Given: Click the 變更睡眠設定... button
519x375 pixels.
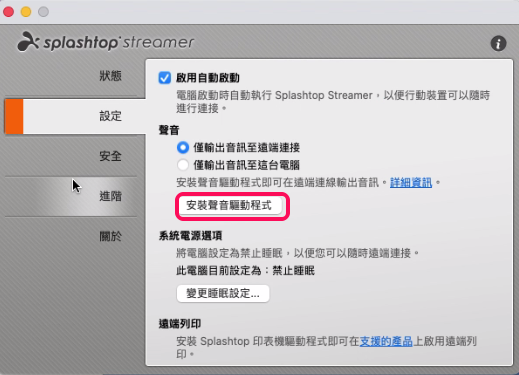Looking at the screenshot, I should 223,293.
